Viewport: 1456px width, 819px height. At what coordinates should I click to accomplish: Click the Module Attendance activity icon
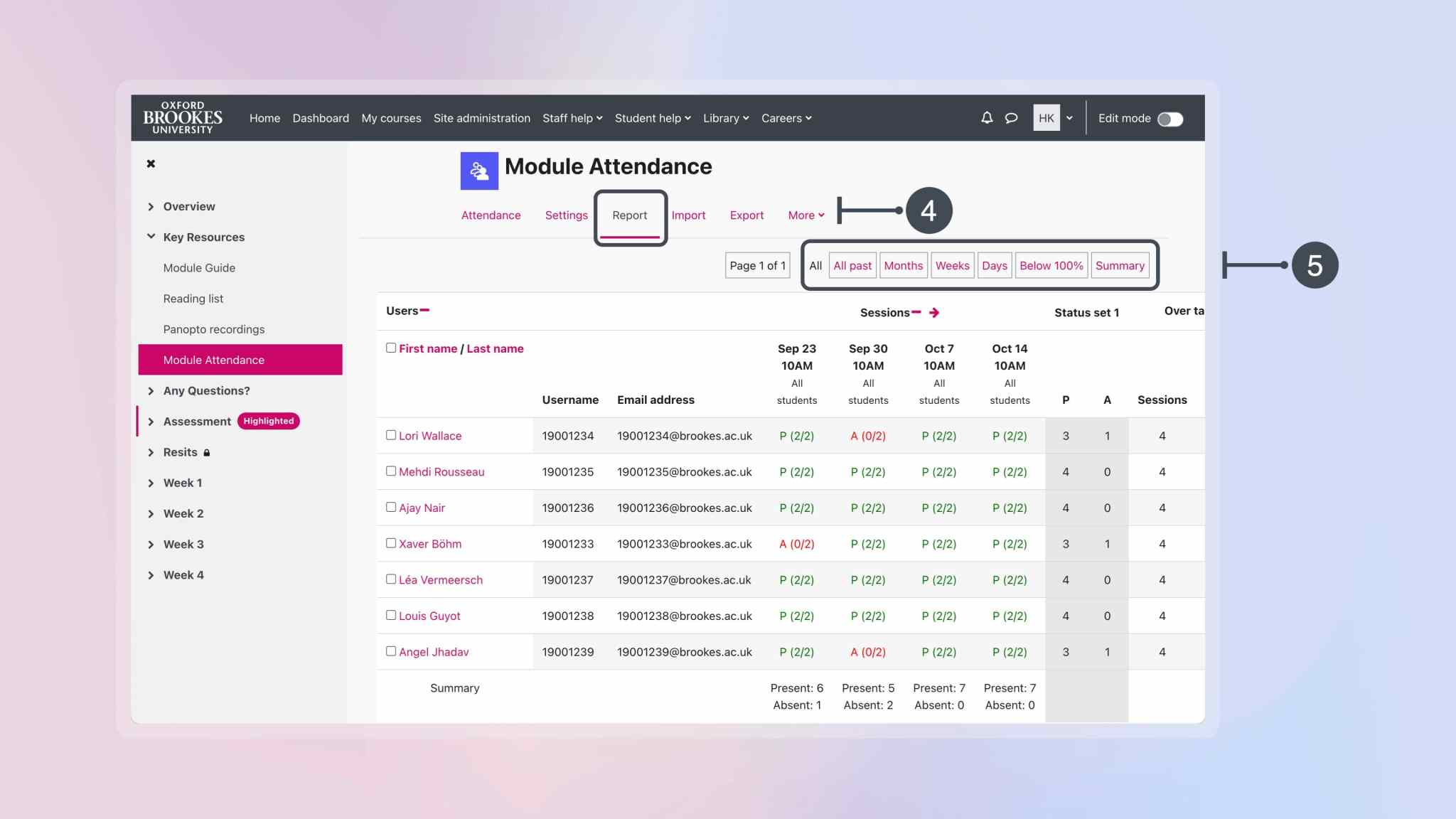pos(478,170)
